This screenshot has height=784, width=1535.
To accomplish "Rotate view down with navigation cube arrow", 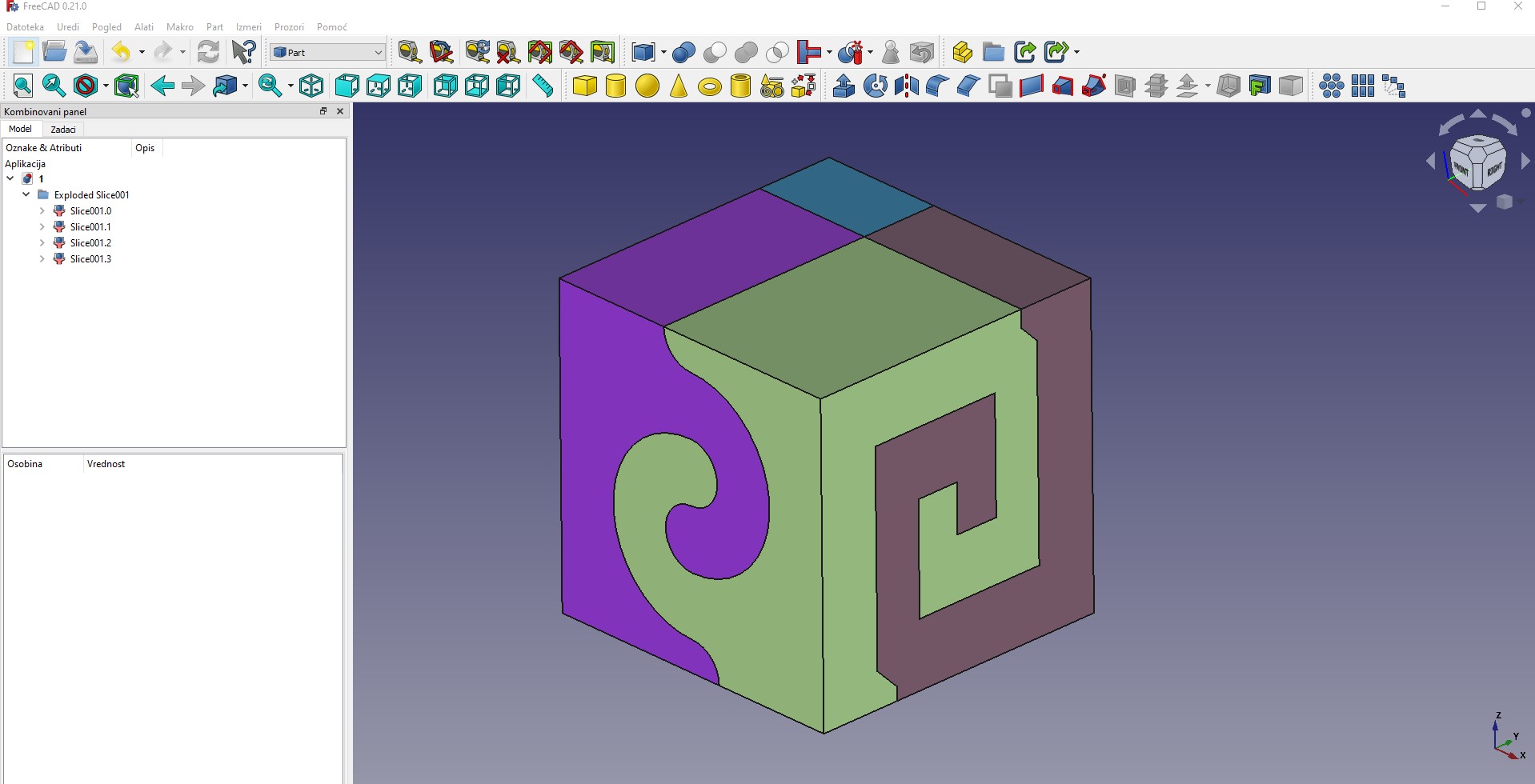I will pos(1477,208).
